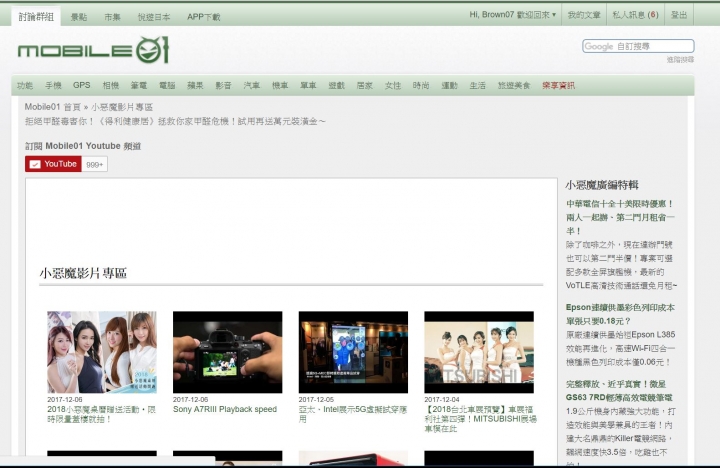Open the 悅遊日本 top tab
Screen dimensions: 720x468
click(x=154, y=17)
